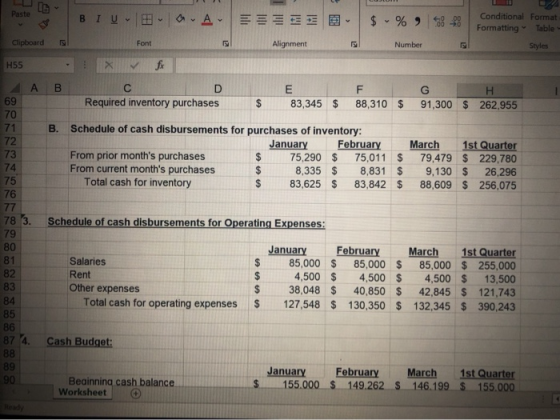Apply the red Font Color swatch
This screenshot has width=560, height=420.
tap(207, 19)
